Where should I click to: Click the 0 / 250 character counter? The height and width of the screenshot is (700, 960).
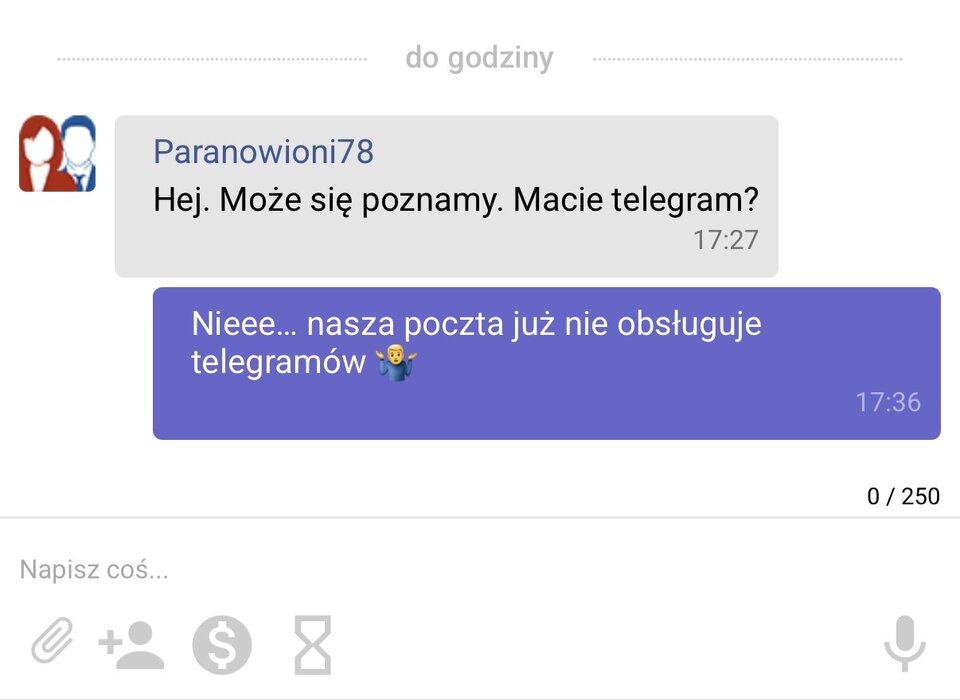click(x=903, y=496)
